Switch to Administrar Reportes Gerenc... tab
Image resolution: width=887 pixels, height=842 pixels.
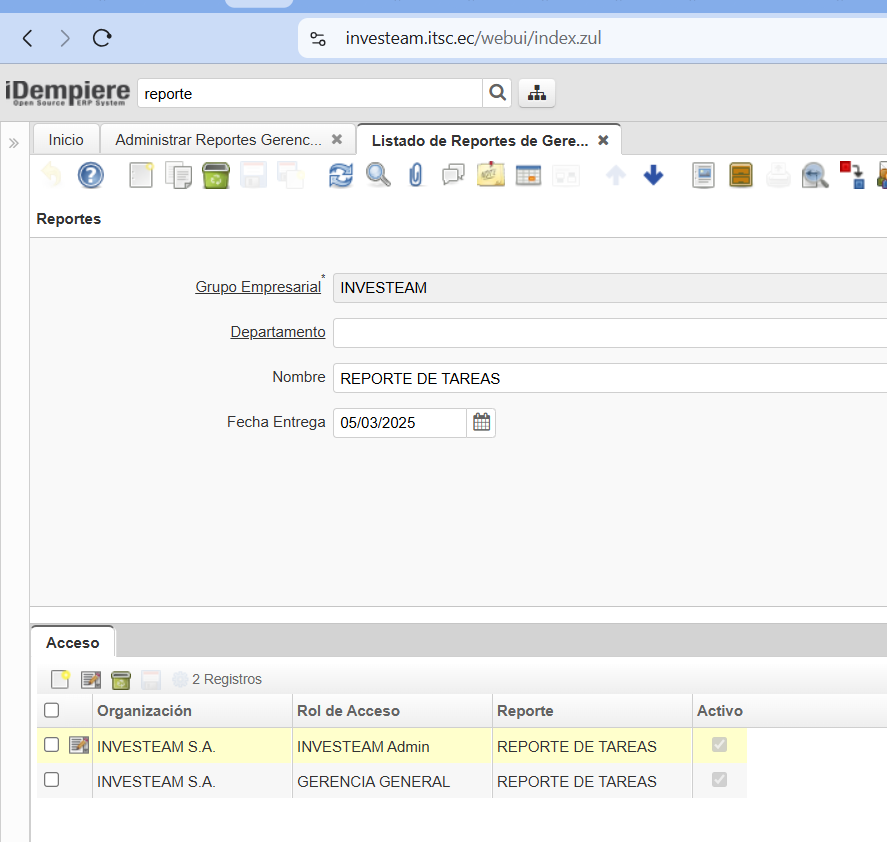tap(218, 140)
